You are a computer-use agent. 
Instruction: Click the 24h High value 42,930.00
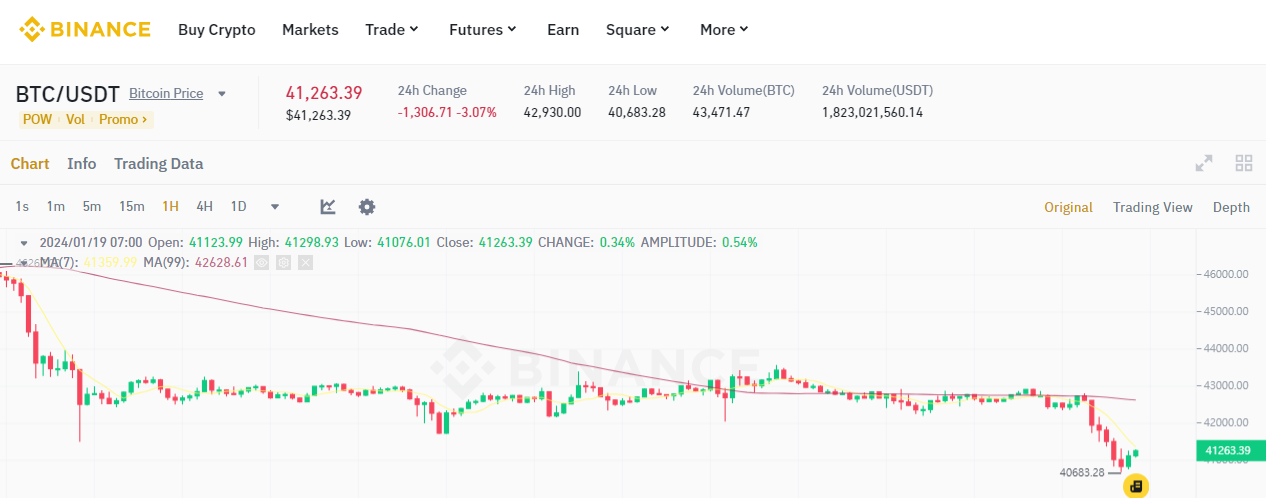552,112
